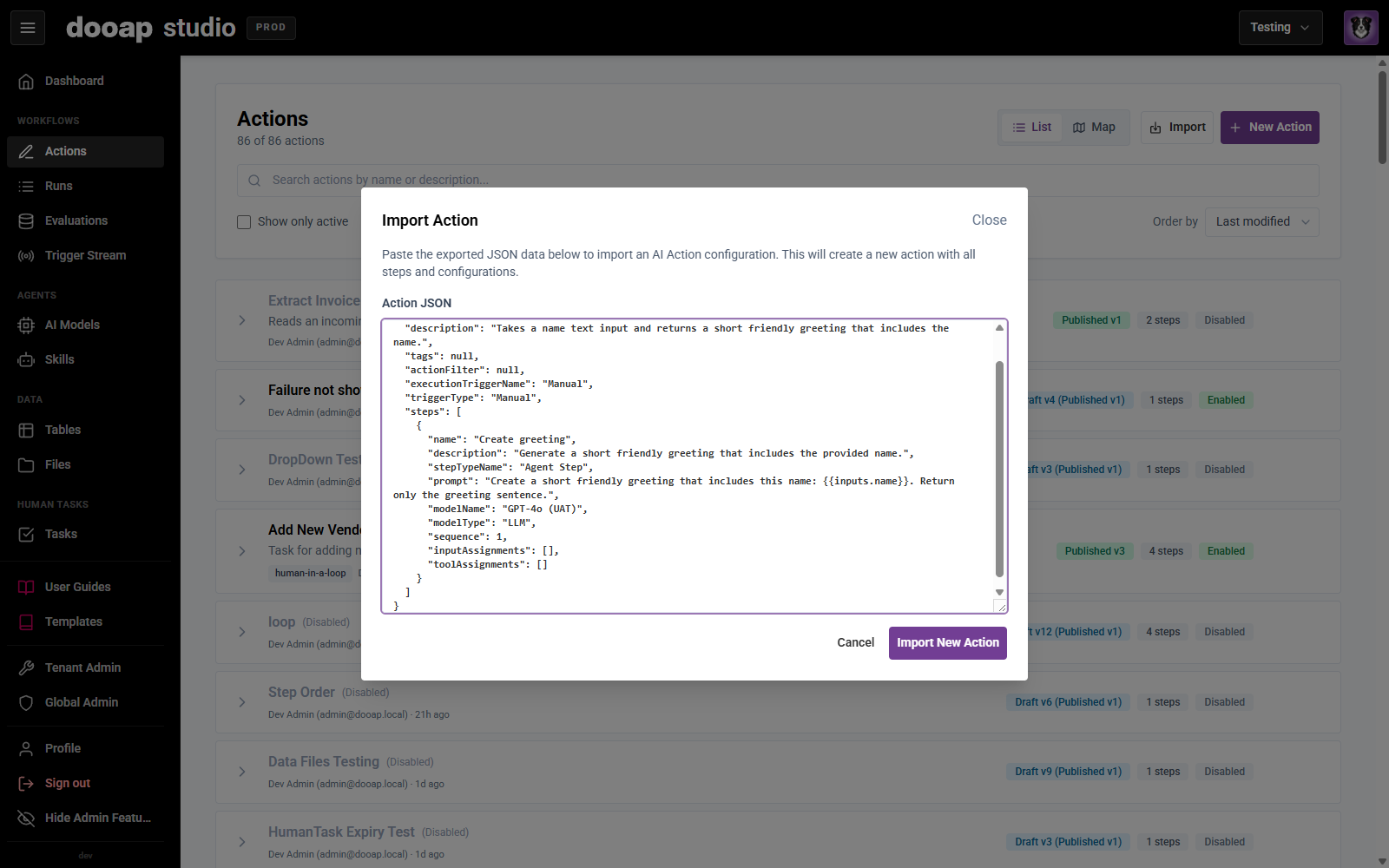Click the textarea scroll up arrow
The image size is (1389, 868).
pos(999,328)
